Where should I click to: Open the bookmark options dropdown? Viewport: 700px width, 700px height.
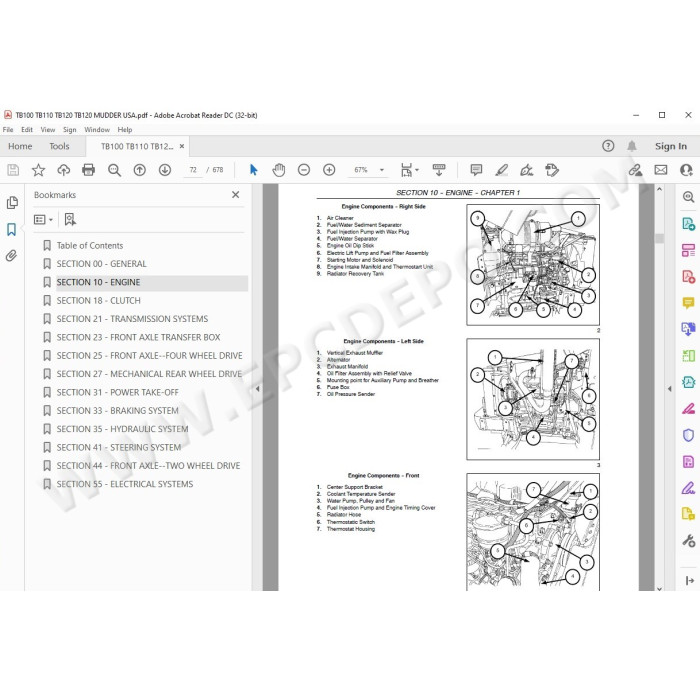click(x=43, y=219)
